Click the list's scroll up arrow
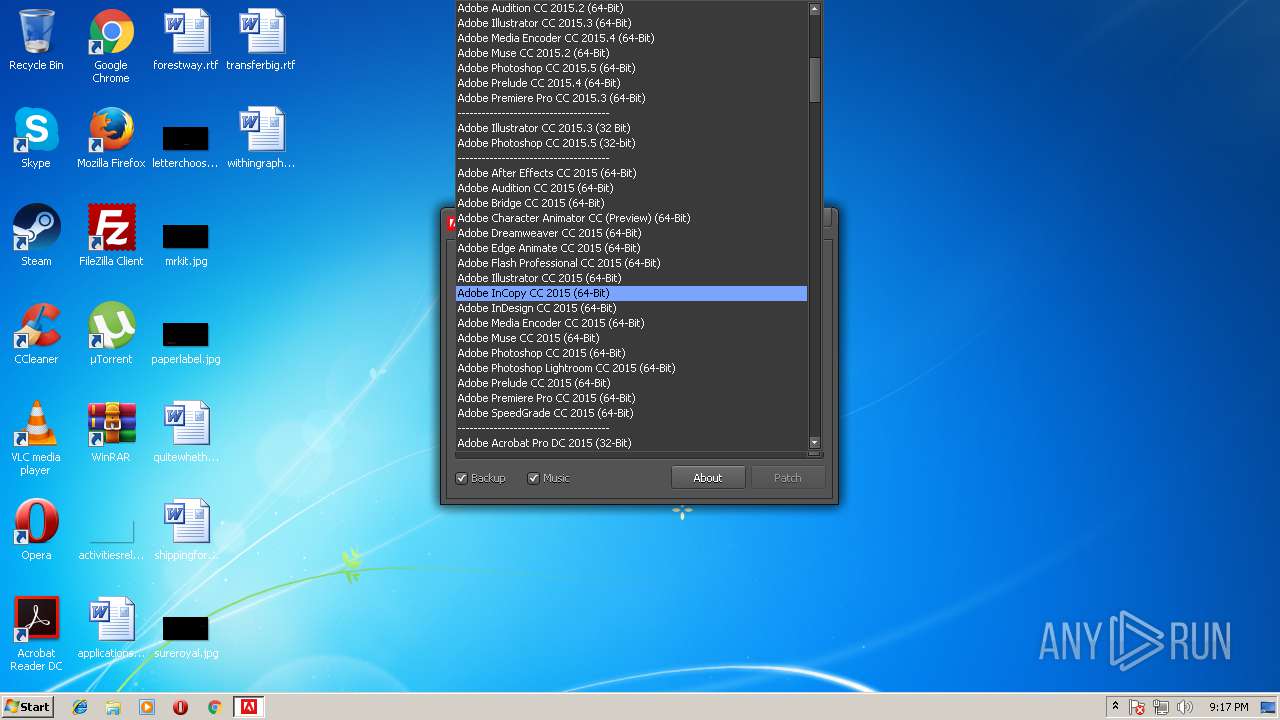 [x=814, y=8]
